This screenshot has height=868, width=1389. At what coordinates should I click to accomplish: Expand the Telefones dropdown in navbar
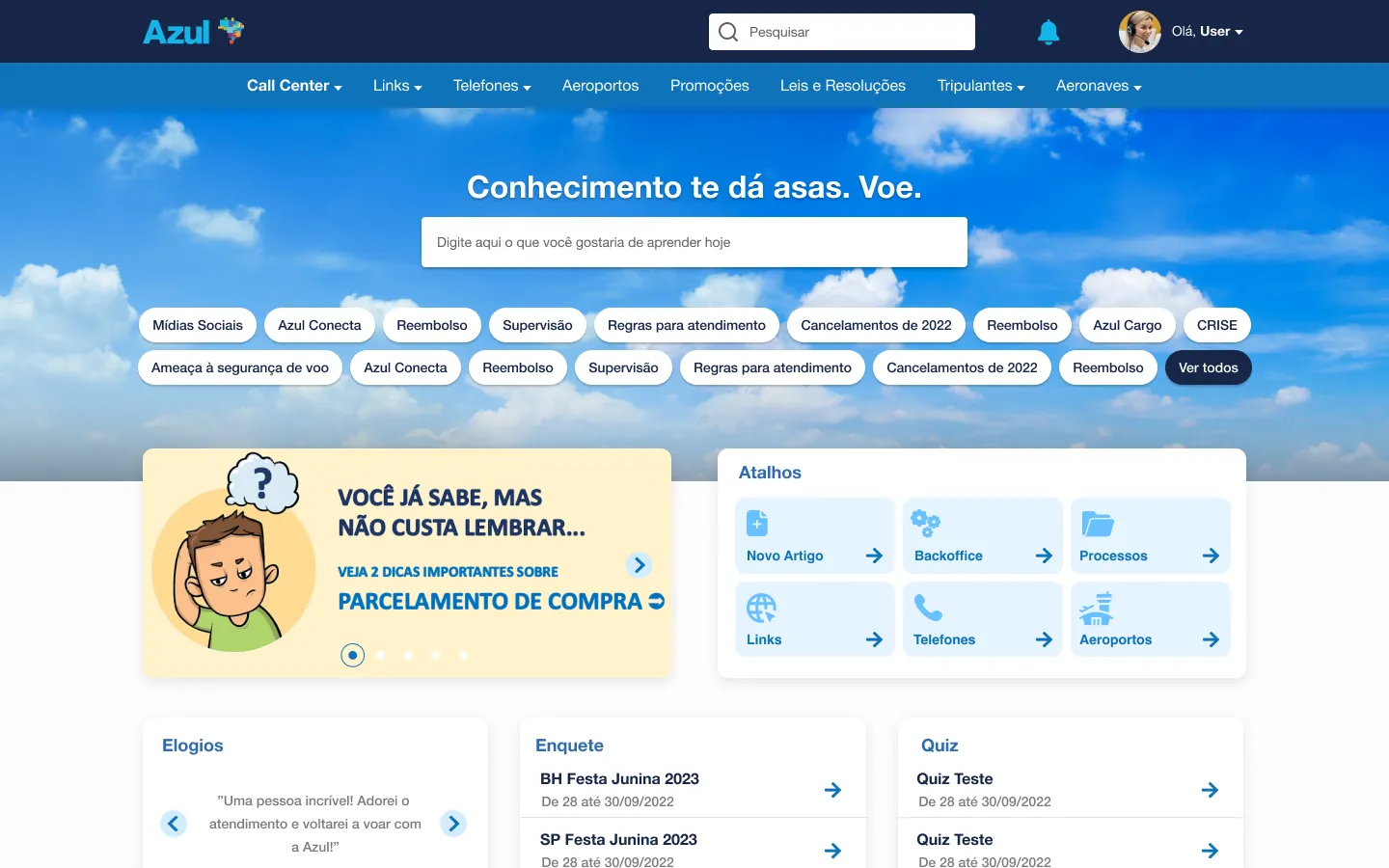tap(492, 86)
